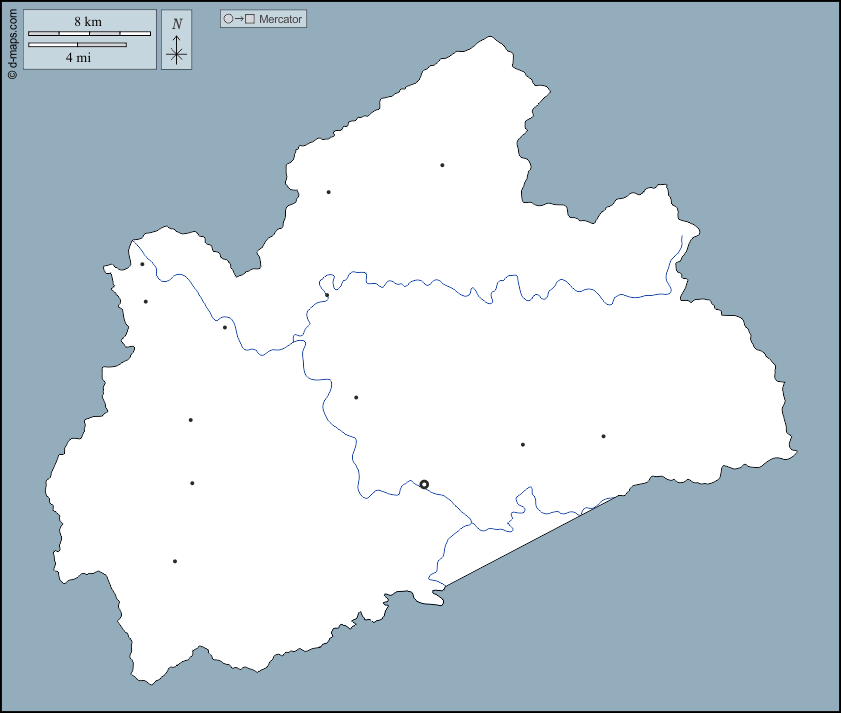Toggle the square symbol in the Mercator legend
The height and width of the screenshot is (713, 841).
250,18
